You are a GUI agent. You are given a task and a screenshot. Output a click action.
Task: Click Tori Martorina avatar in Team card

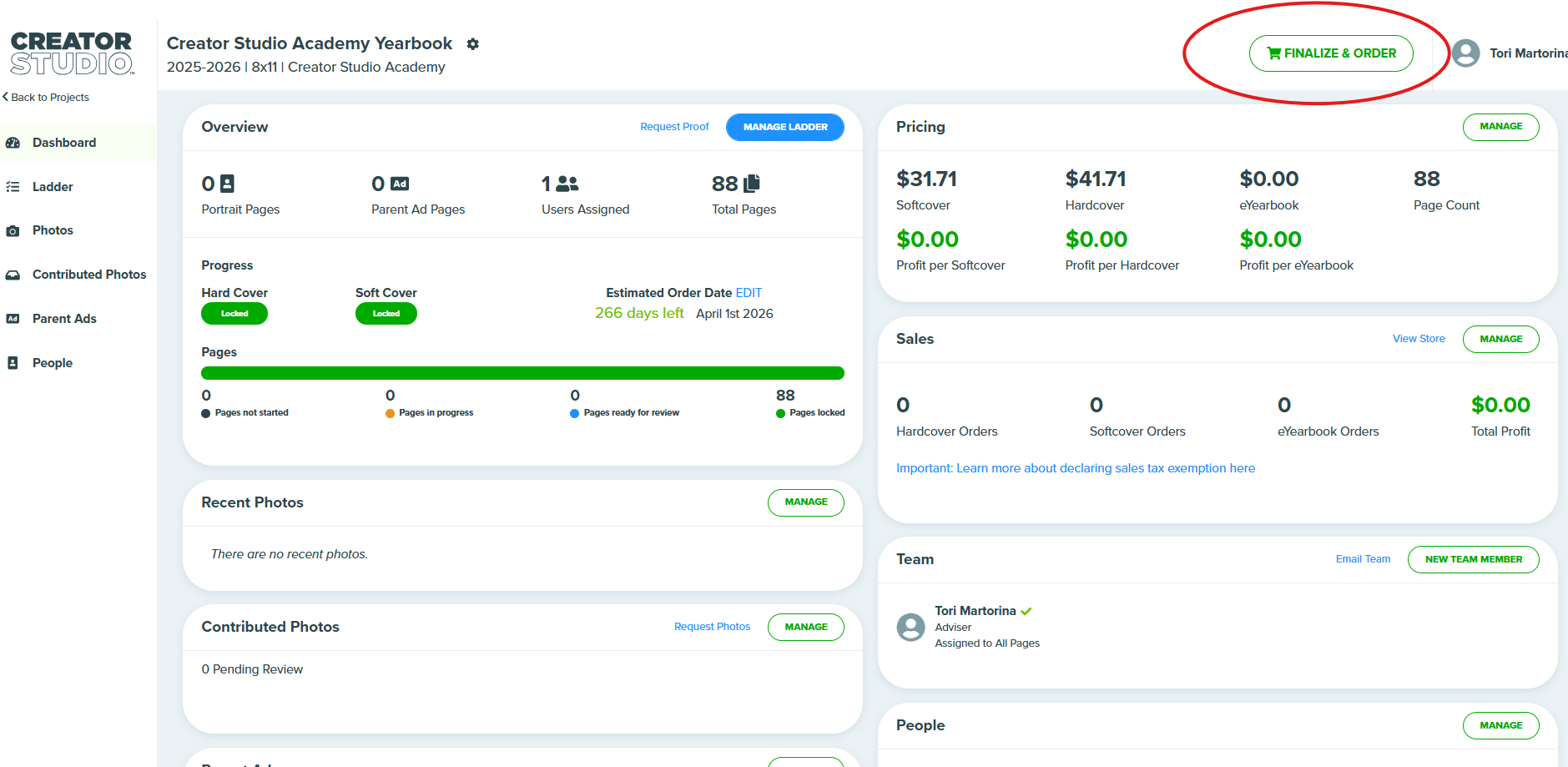pyautogui.click(x=910, y=627)
